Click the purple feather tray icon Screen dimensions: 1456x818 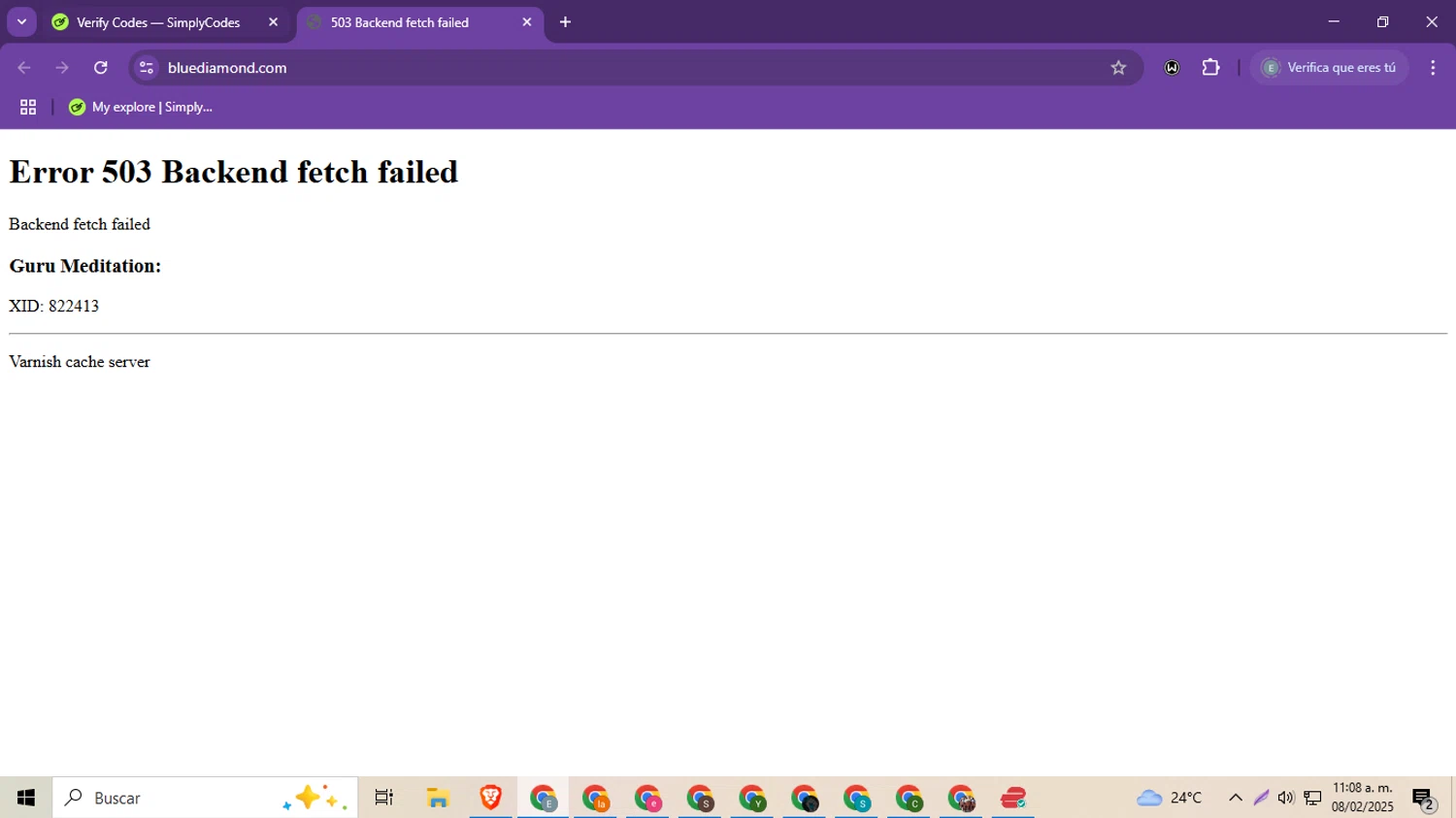(x=1261, y=798)
